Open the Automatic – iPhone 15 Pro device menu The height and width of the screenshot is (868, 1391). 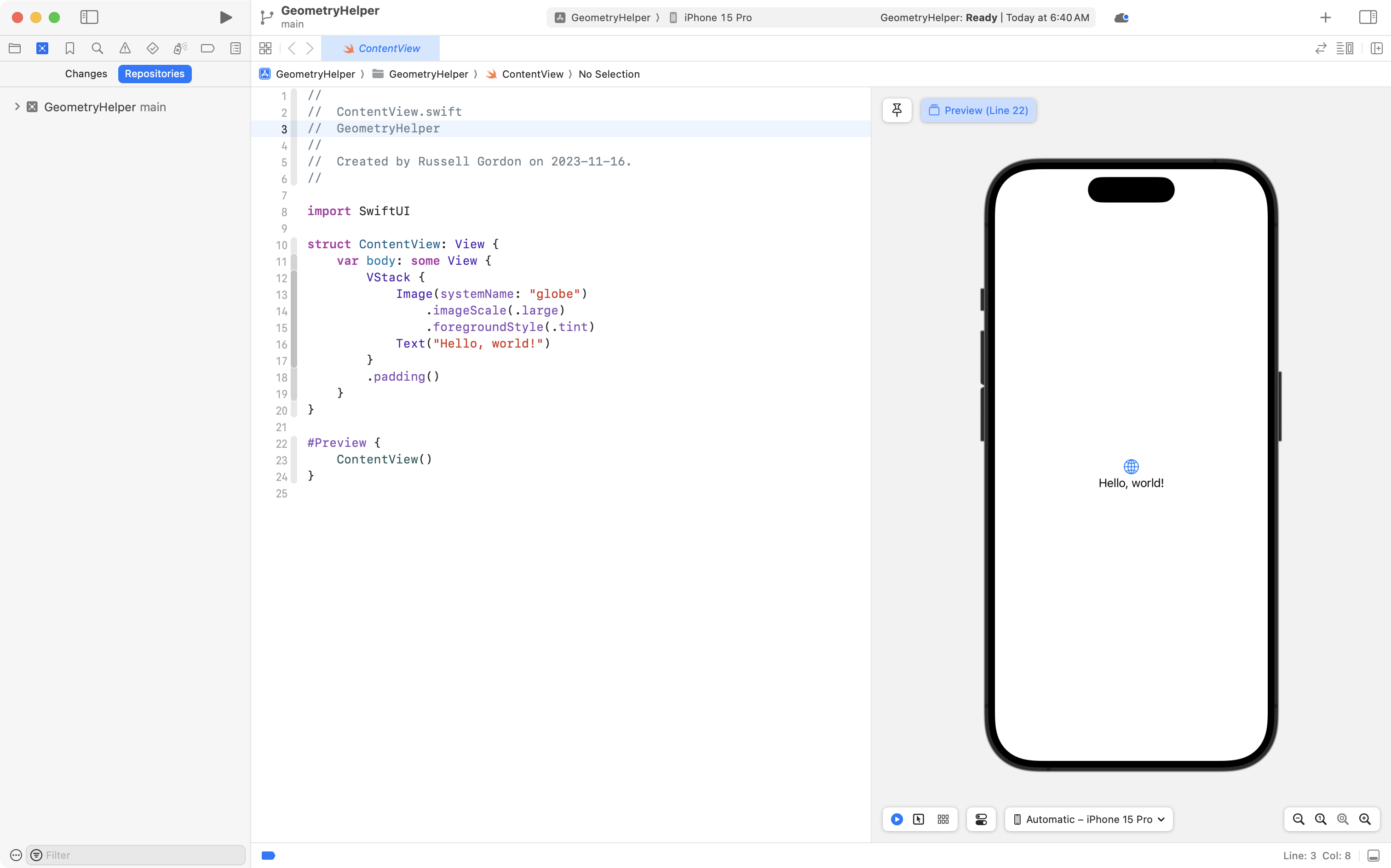(x=1088, y=819)
